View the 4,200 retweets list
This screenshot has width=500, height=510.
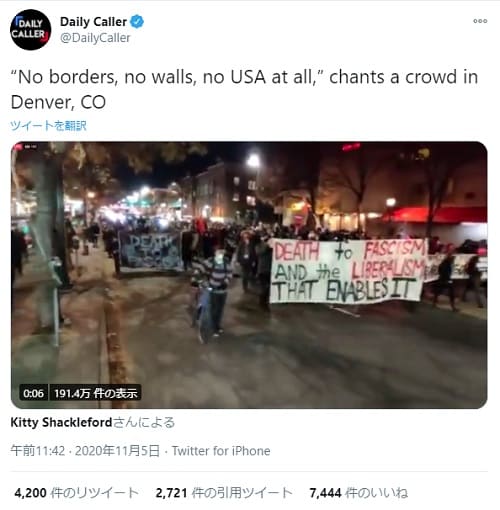pos(76,493)
